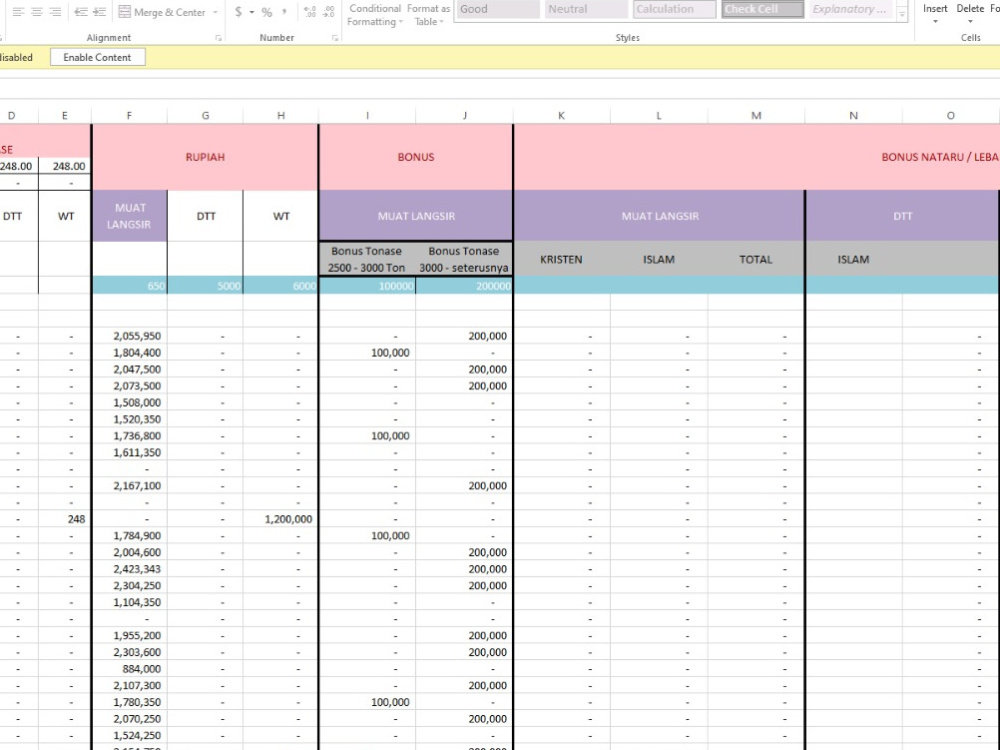Open the currency format dropdown arrow
The height and width of the screenshot is (750, 1000).
point(251,12)
